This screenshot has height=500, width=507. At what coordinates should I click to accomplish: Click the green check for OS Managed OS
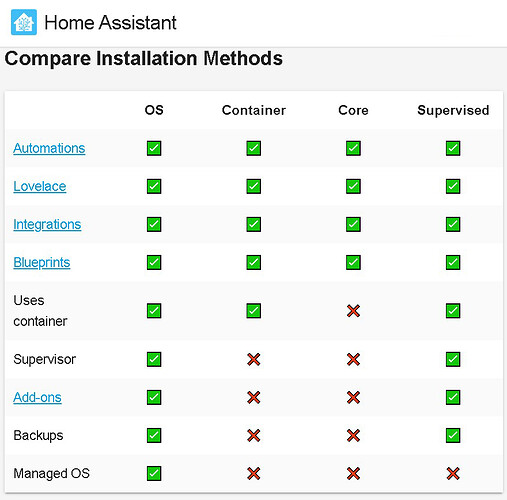point(154,473)
